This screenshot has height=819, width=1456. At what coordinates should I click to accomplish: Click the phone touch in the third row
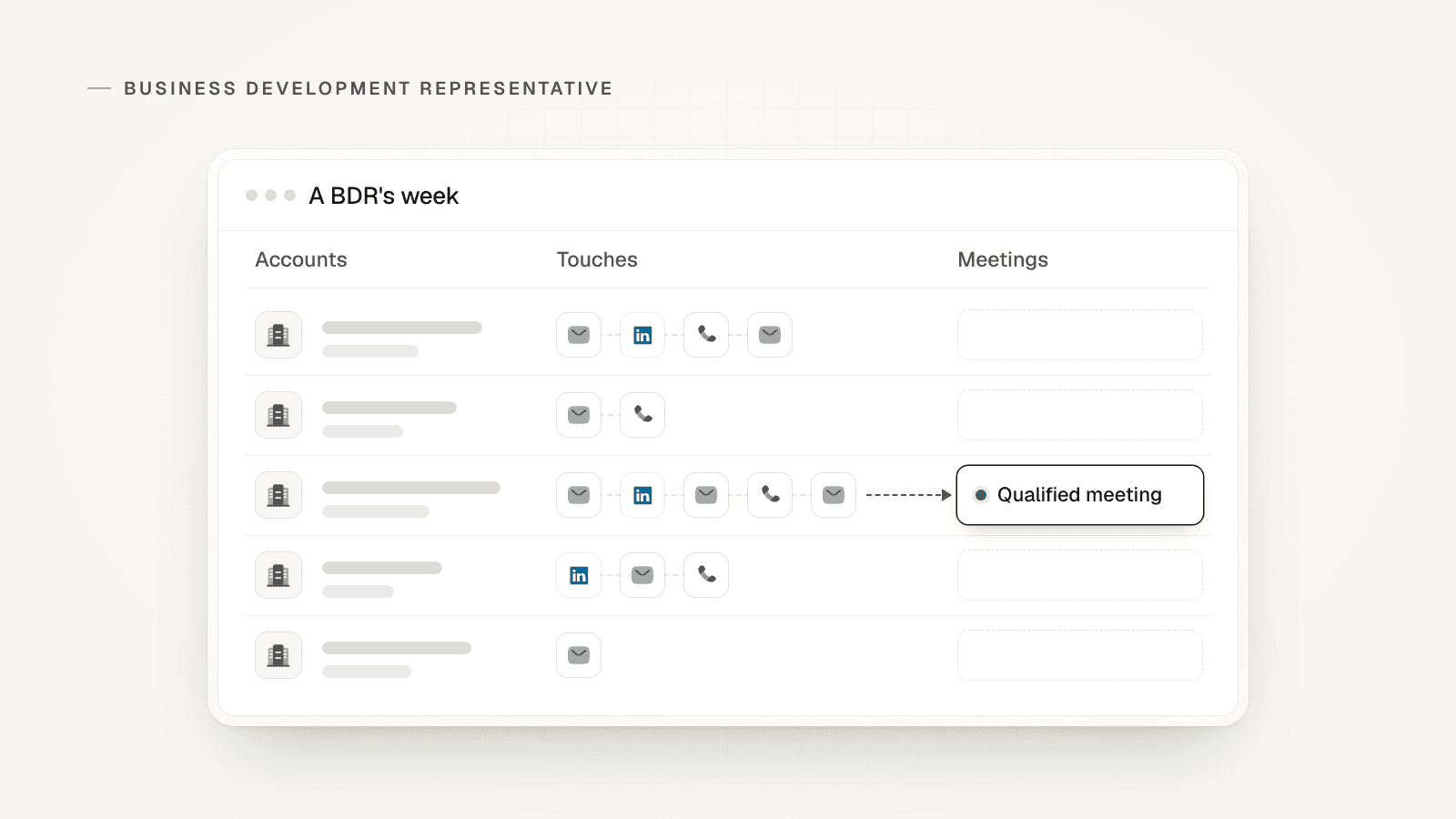tap(770, 495)
